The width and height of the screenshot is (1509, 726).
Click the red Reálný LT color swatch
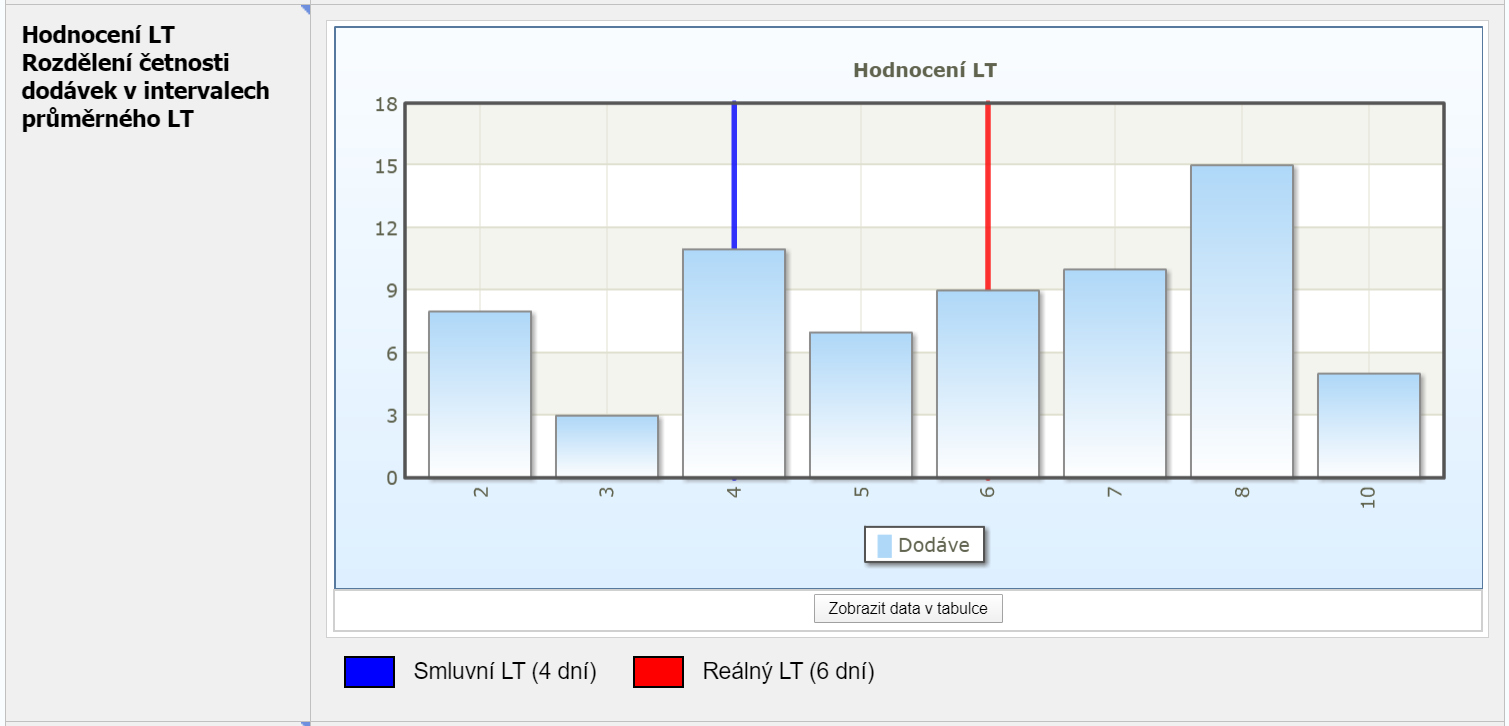658,672
